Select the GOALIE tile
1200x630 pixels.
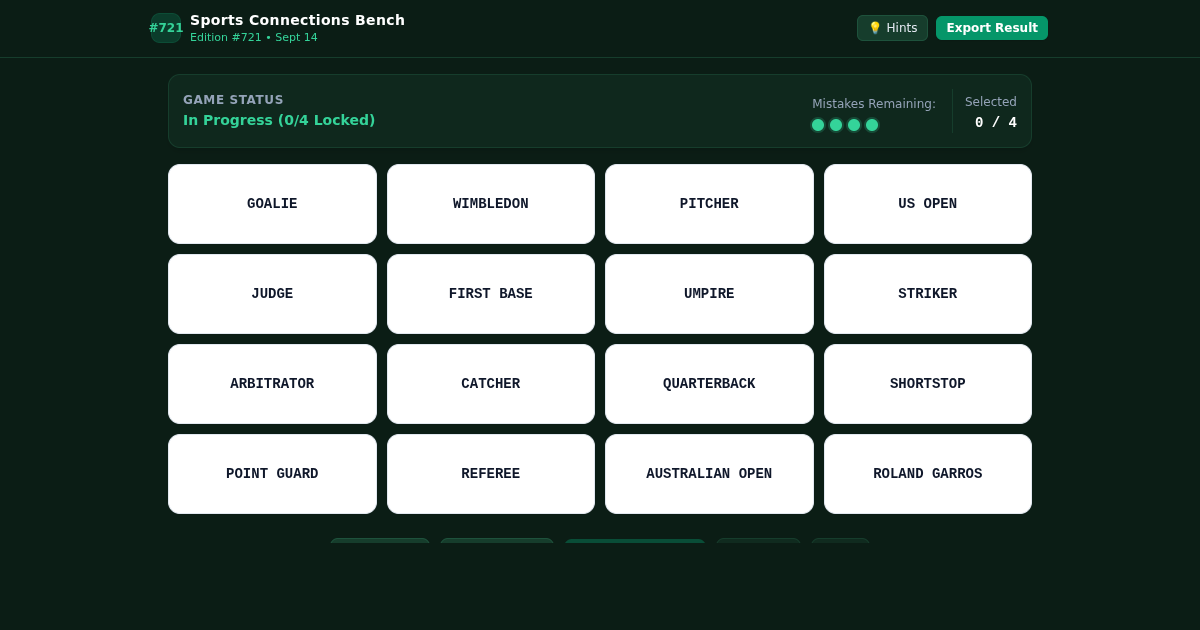(272, 204)
